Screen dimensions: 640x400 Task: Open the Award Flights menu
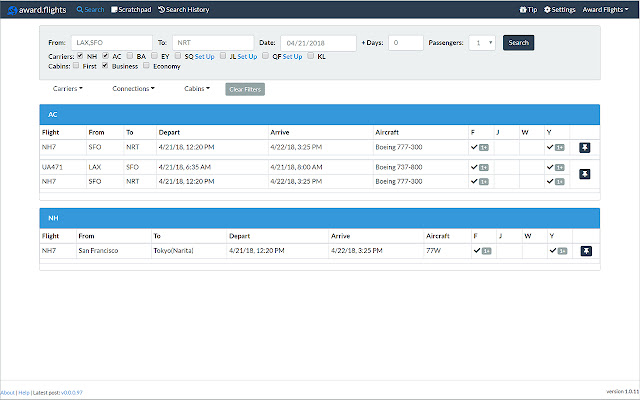point(606,9)
